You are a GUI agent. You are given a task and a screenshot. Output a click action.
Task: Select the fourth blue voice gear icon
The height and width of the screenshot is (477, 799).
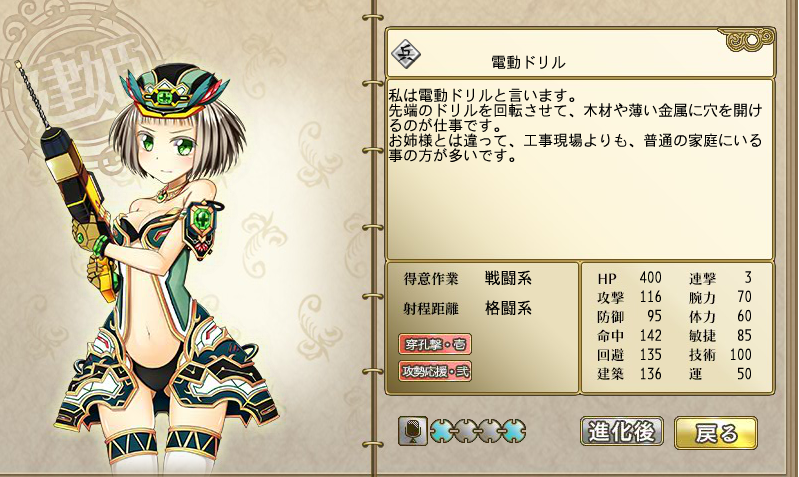pos(514,432)
